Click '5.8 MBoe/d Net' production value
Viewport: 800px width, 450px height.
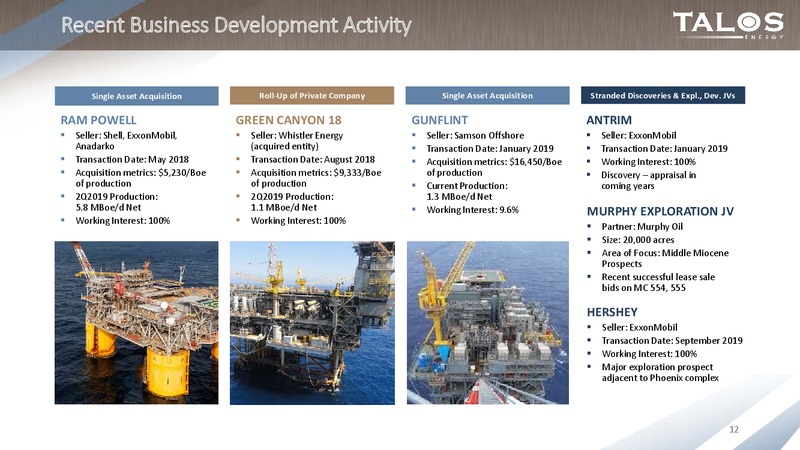click(108, 207)
